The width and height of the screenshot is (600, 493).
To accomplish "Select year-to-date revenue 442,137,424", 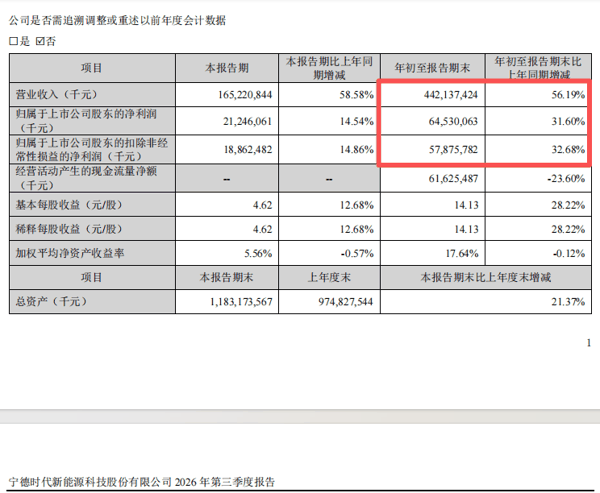I will point(451,95).
